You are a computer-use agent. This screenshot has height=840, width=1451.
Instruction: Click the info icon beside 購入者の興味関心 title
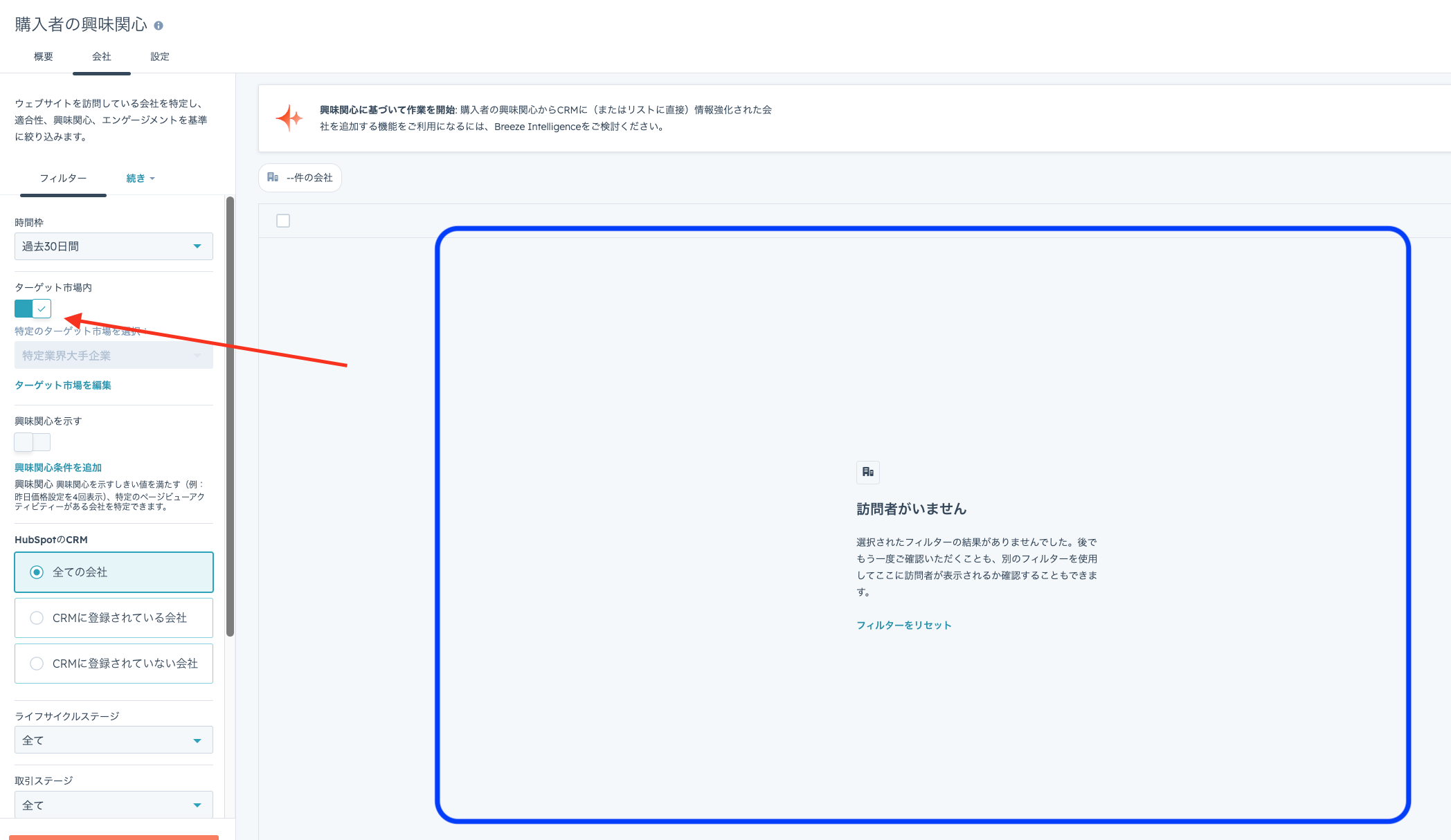[159, 26]
